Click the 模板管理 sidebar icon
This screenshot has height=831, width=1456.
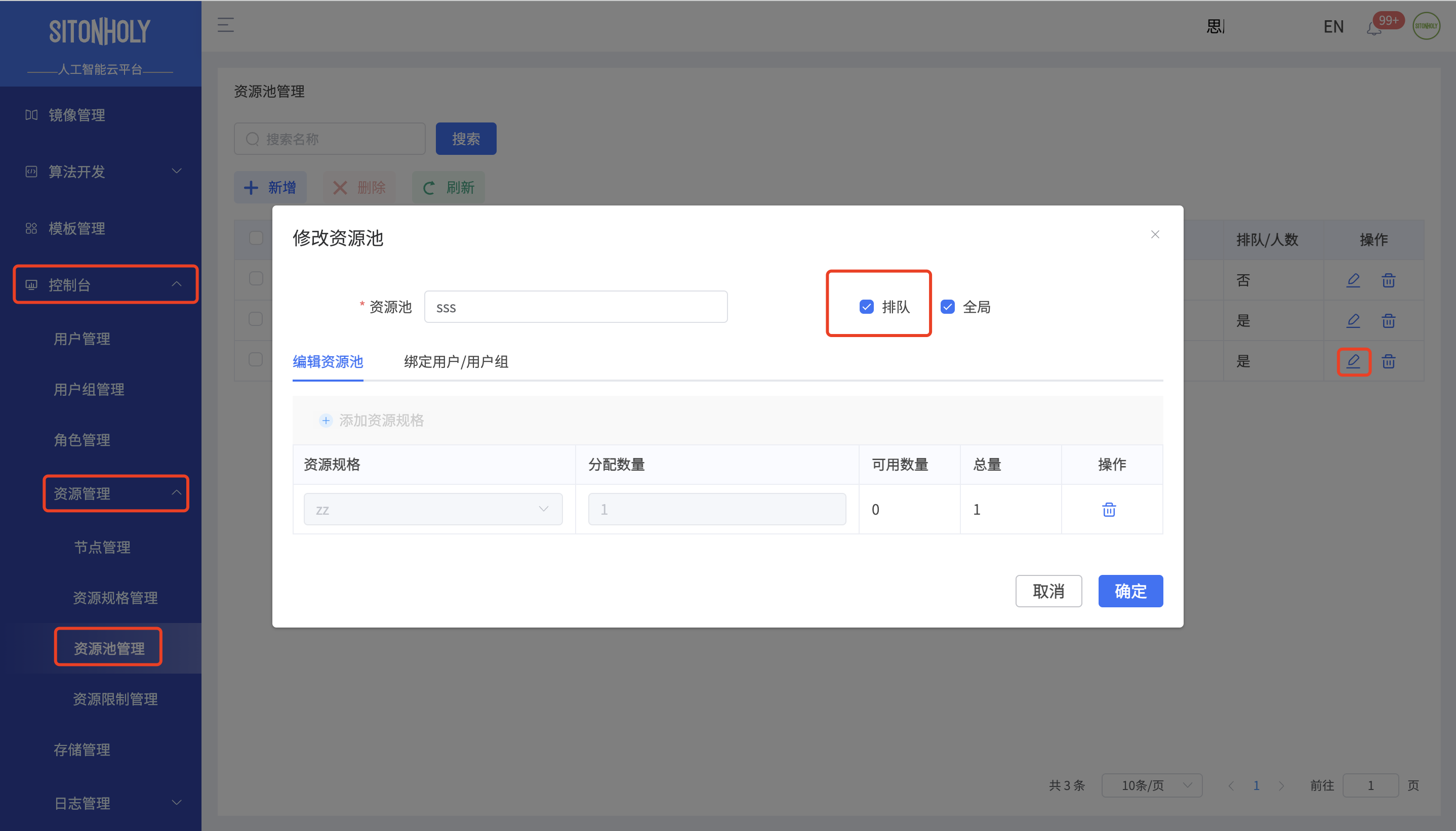[31, 228]
